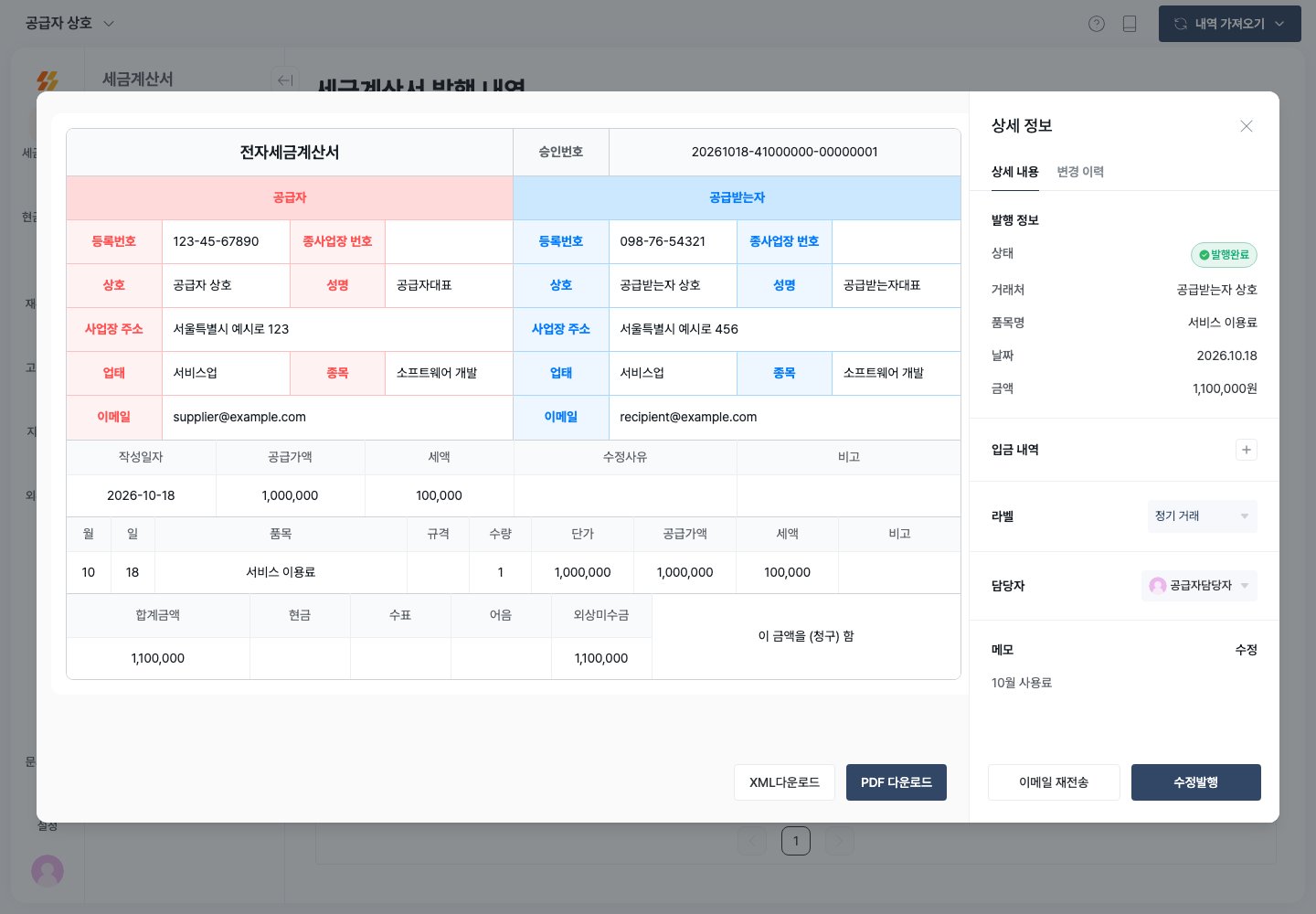Click the 날짜 value 2026.10.18
This screenshot has width=1316, height=914.
(x=1226, y=356)
